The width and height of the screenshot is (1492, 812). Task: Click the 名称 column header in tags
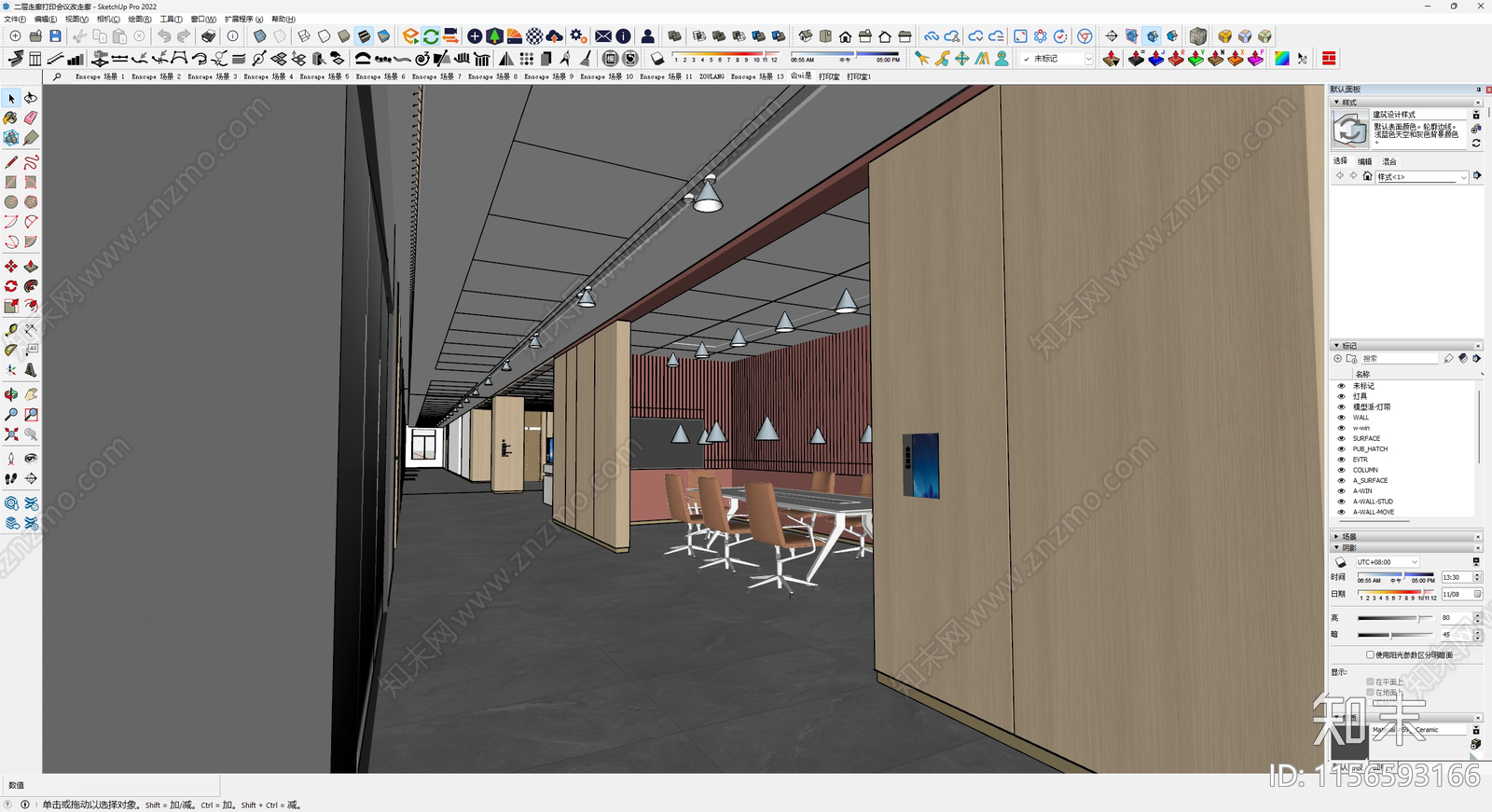click(1362, 374)
